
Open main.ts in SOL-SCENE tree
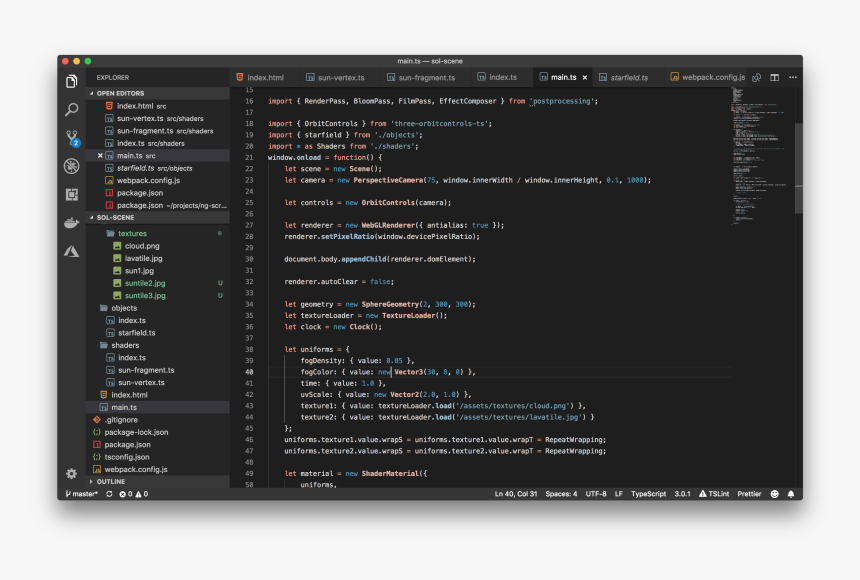pos(158,407)
